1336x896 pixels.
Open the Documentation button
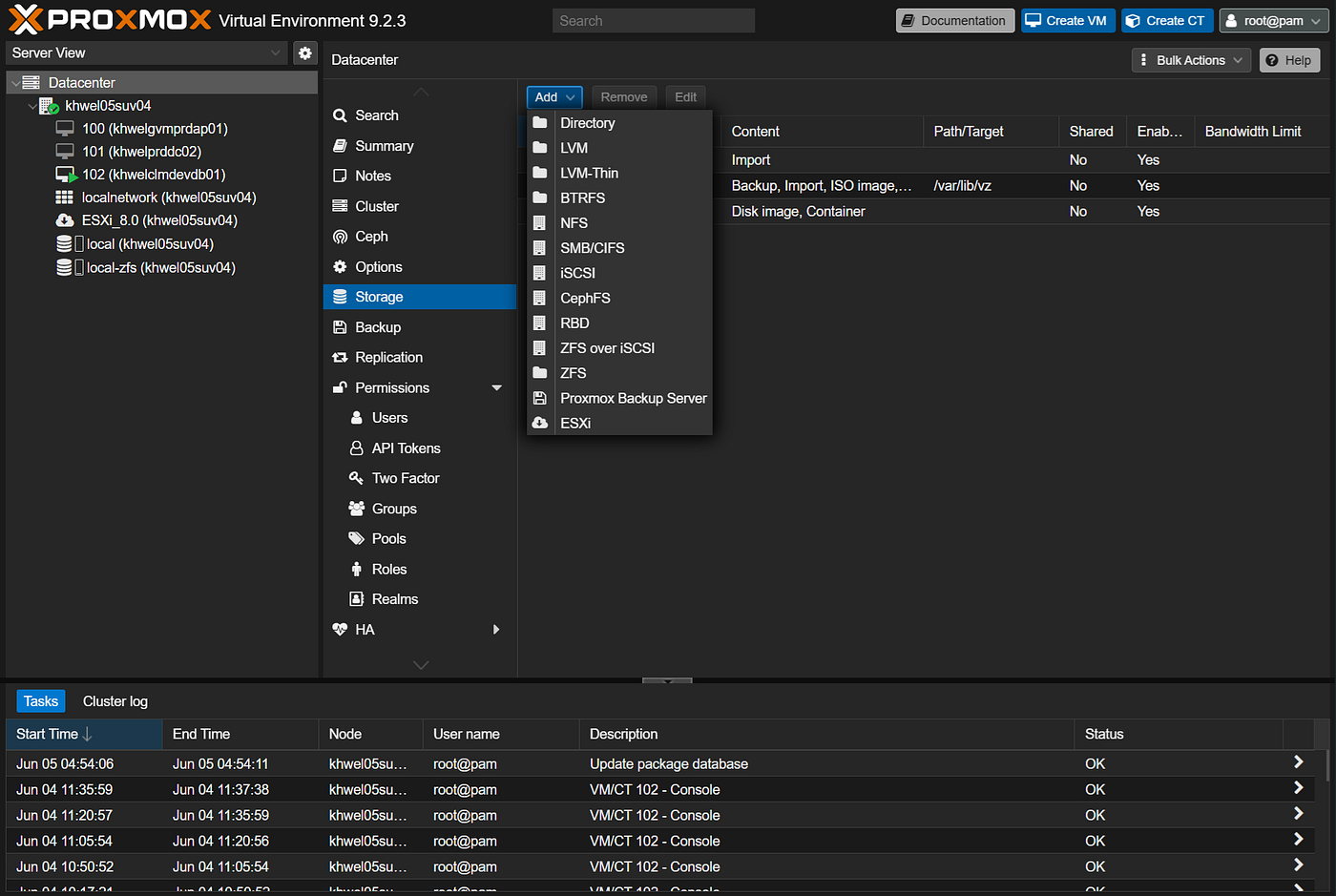(x=954, y=21)
